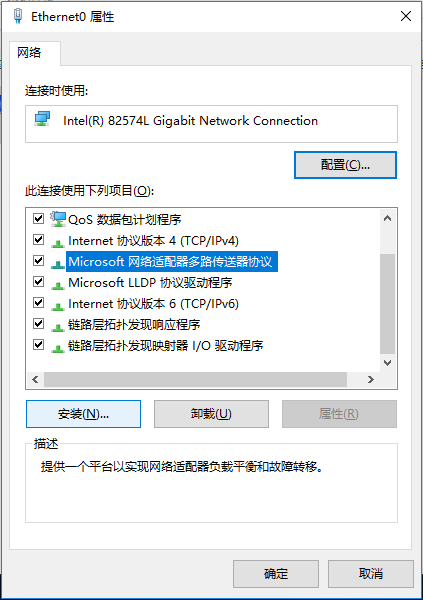Screen dimensions: 423x600
Task: Uncheck the QoS 数据包计划程序 checkbox
Action: 38,218
